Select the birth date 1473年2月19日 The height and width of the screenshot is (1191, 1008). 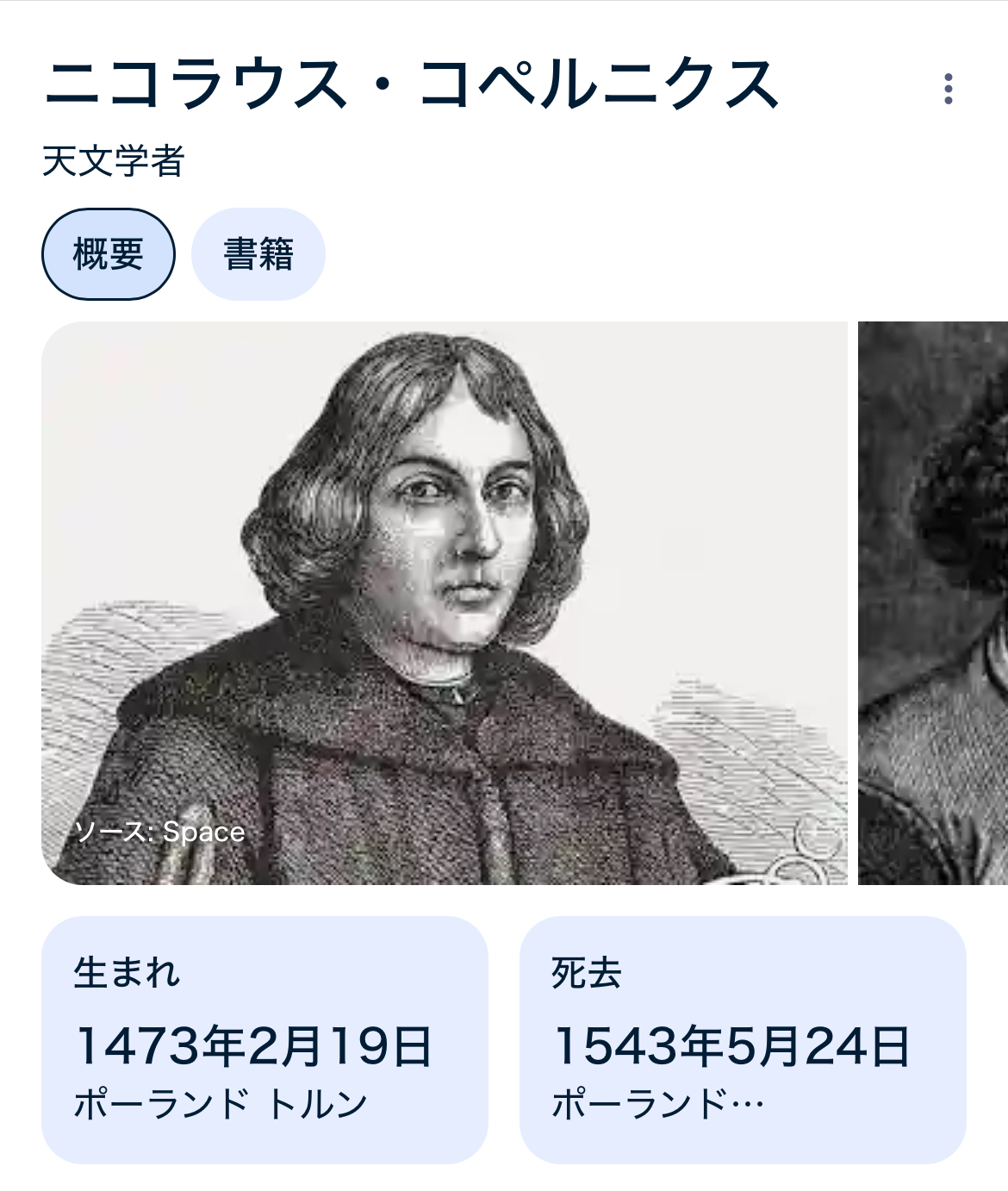tap(253, 1046)
